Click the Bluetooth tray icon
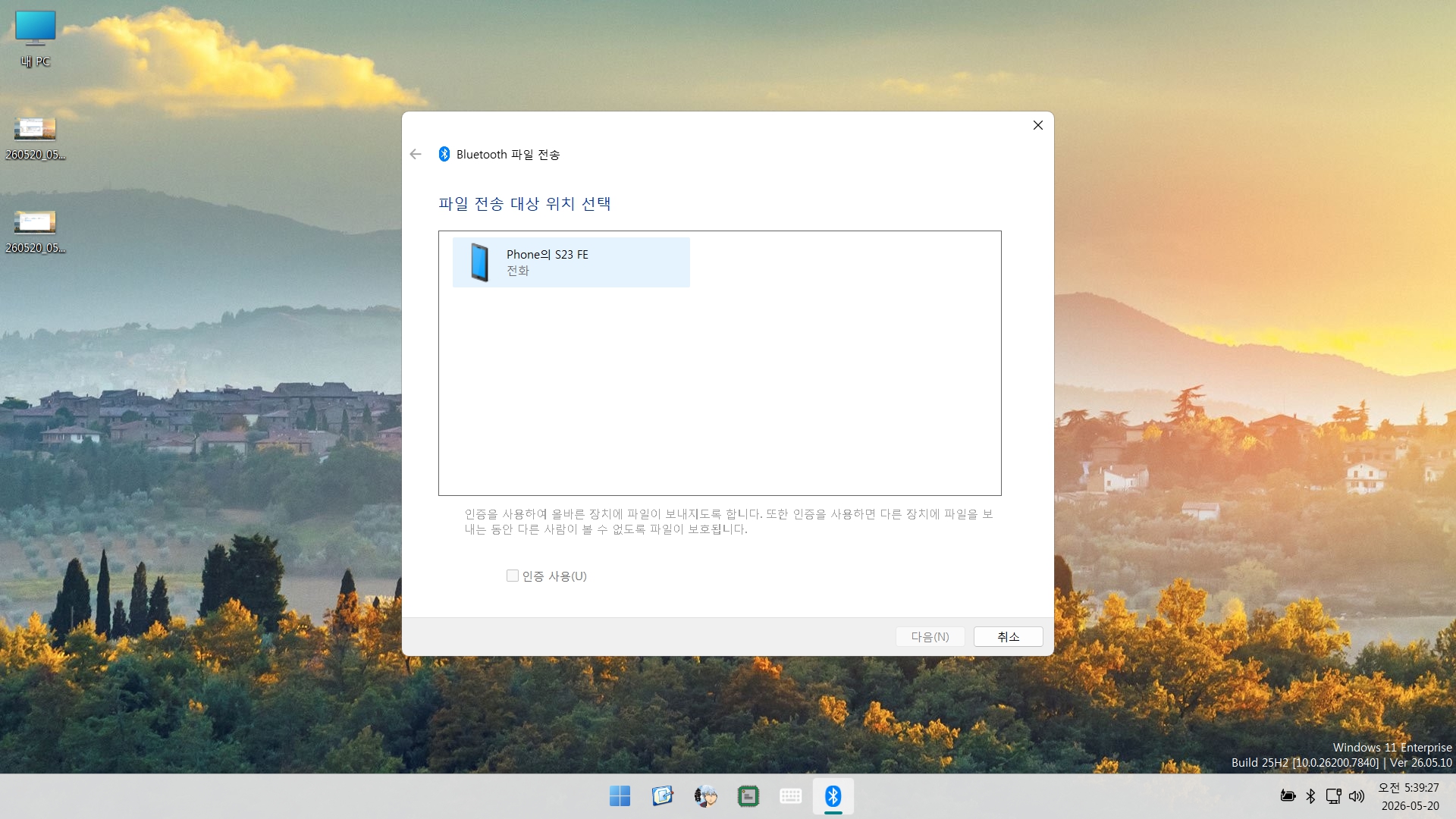 (1310, 796)
